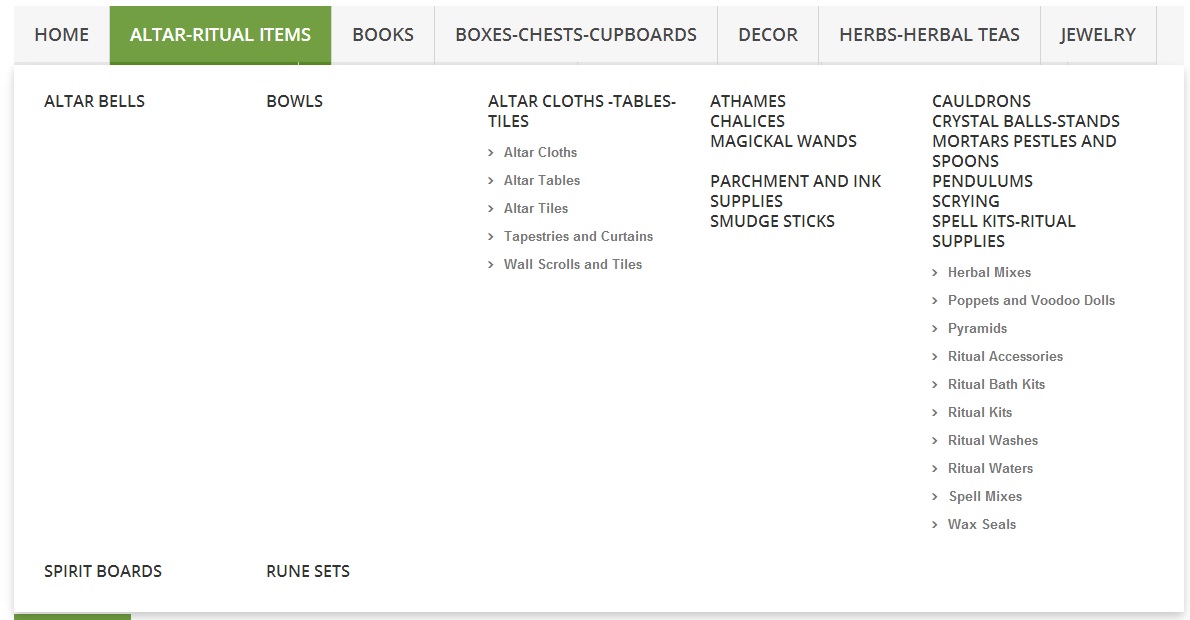Viewport: 1190px width, 620px height.
Task: Open CRYSTAL BALLS-STANDS category
Action: pyautogui.click(x=1025, y=121)
